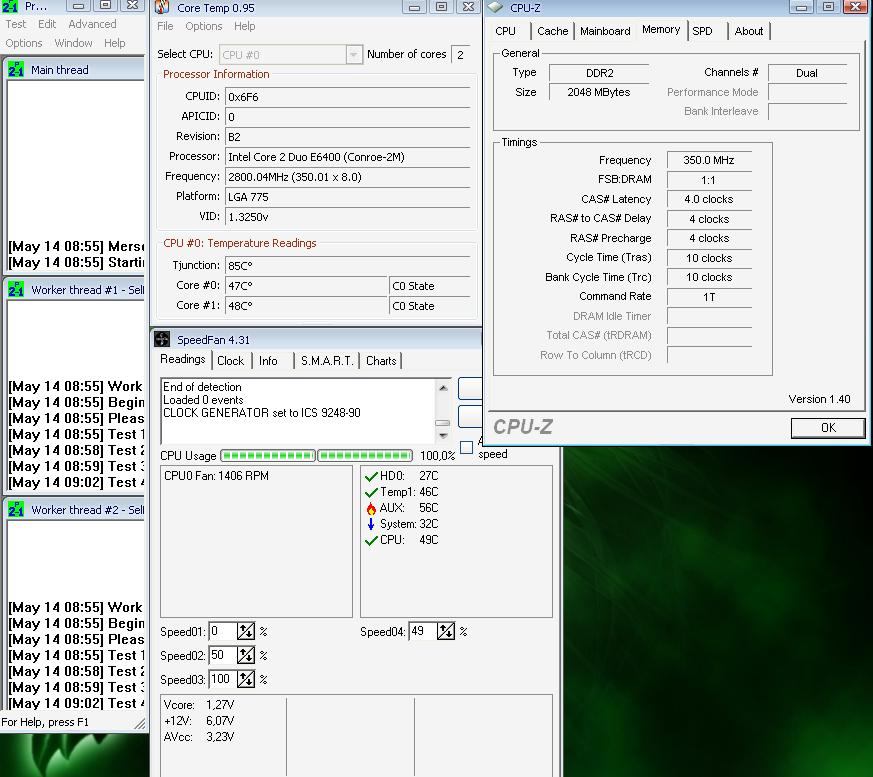Click the Processor field showing Intel Core 2 Duo
The height and width of the screenshot is (777, 873).
[x=348, y=157]
